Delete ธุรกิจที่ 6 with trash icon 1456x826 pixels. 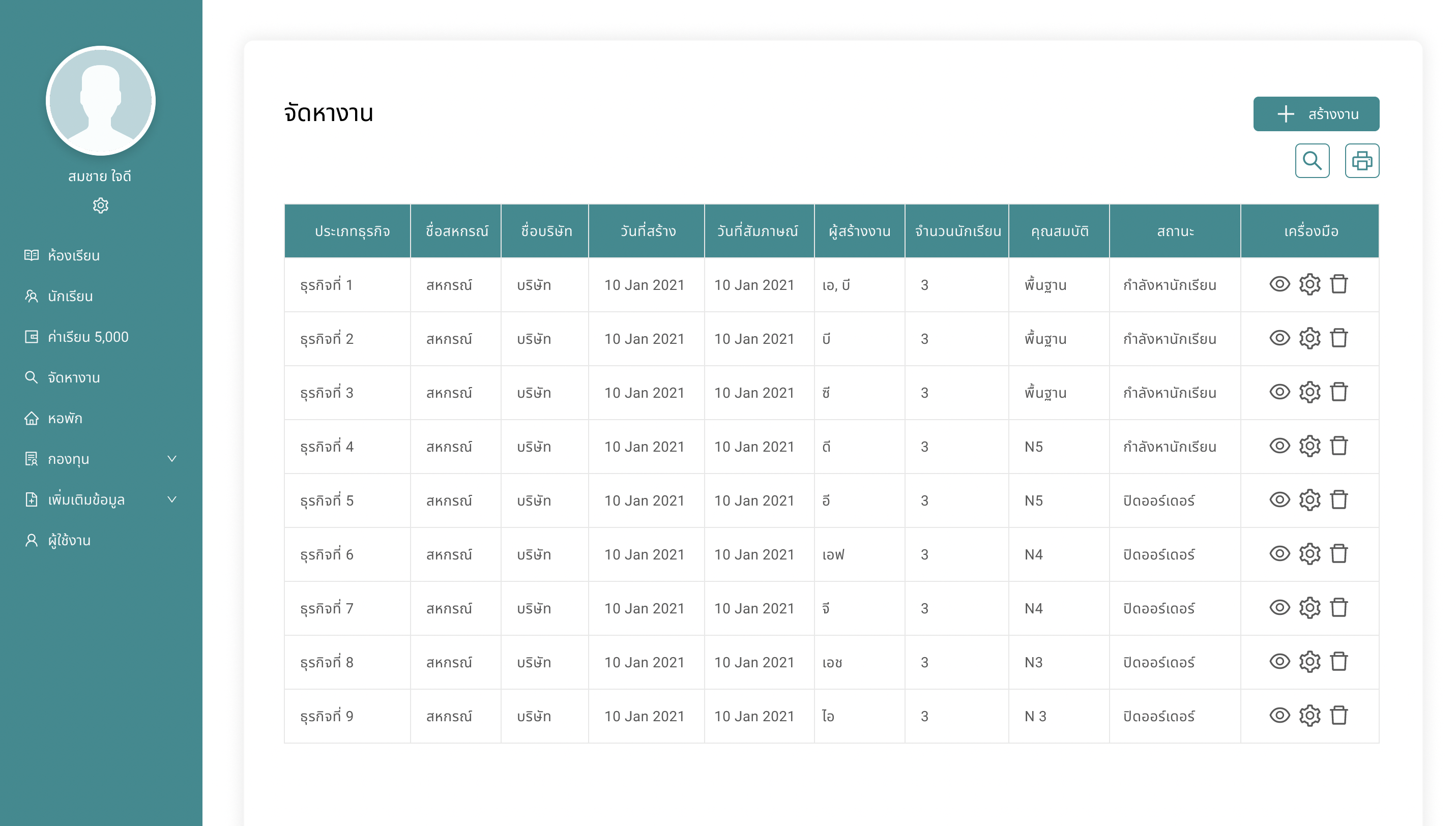(x=1339, y=554)
